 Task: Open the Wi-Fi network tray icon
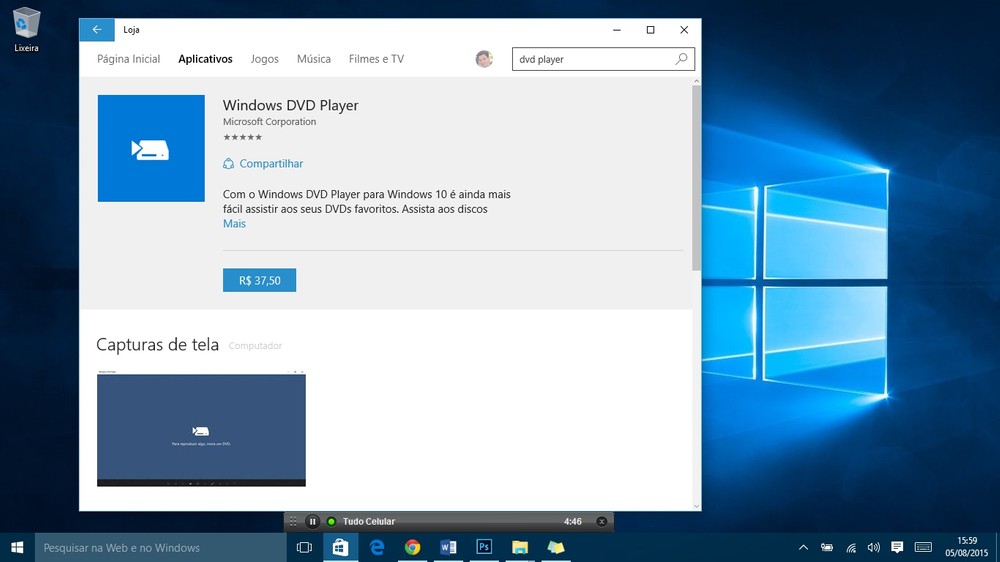[851, 547]
